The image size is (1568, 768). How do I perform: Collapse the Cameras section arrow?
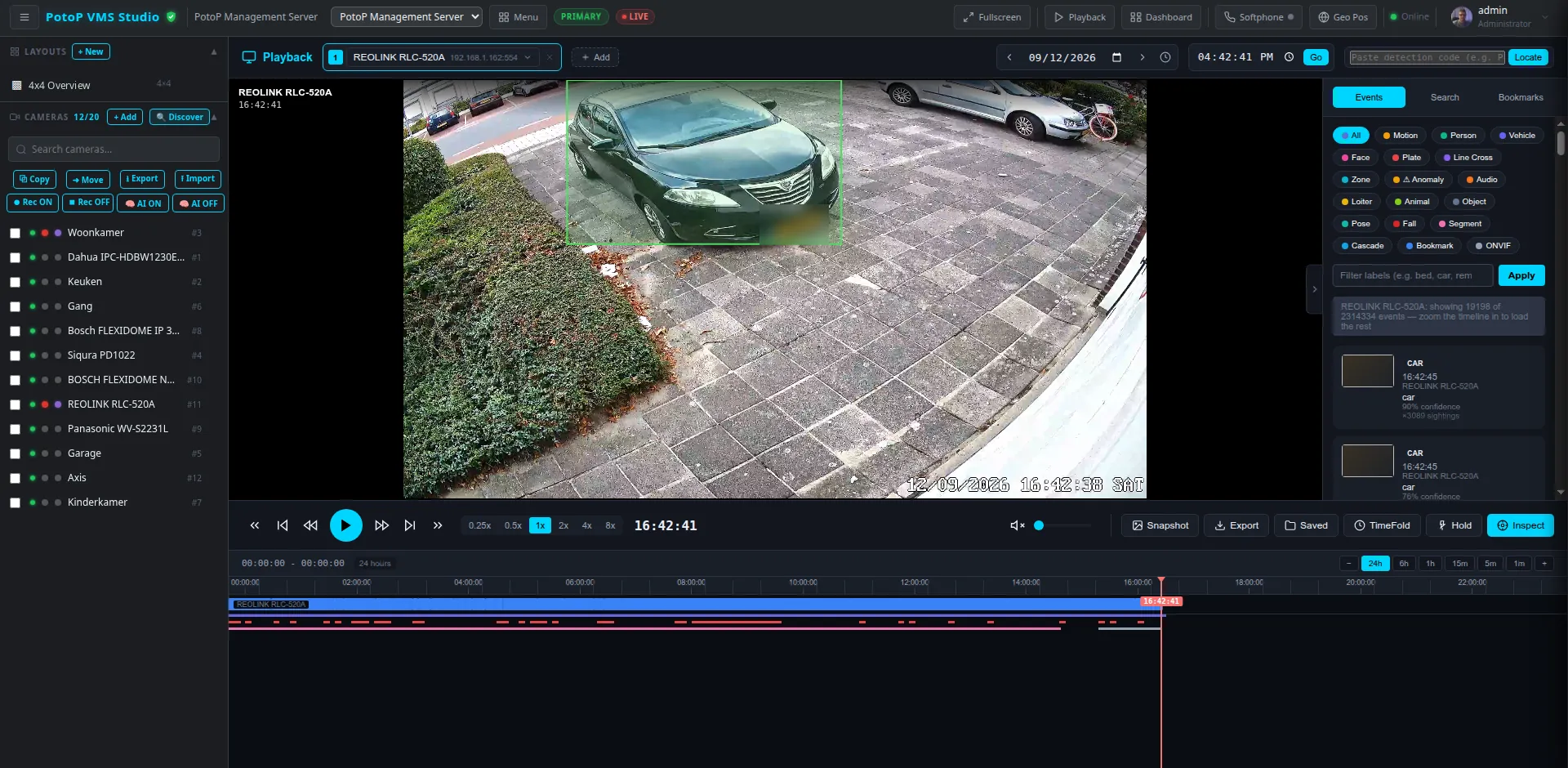(214, 117)
